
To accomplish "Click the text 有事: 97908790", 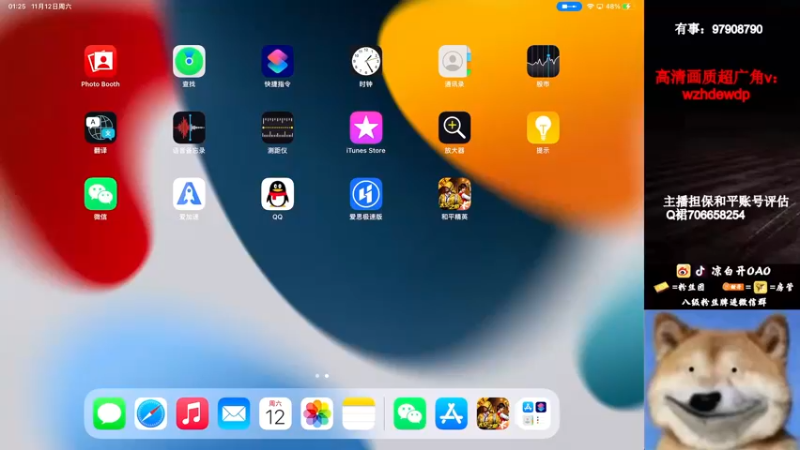I will 718,29.
